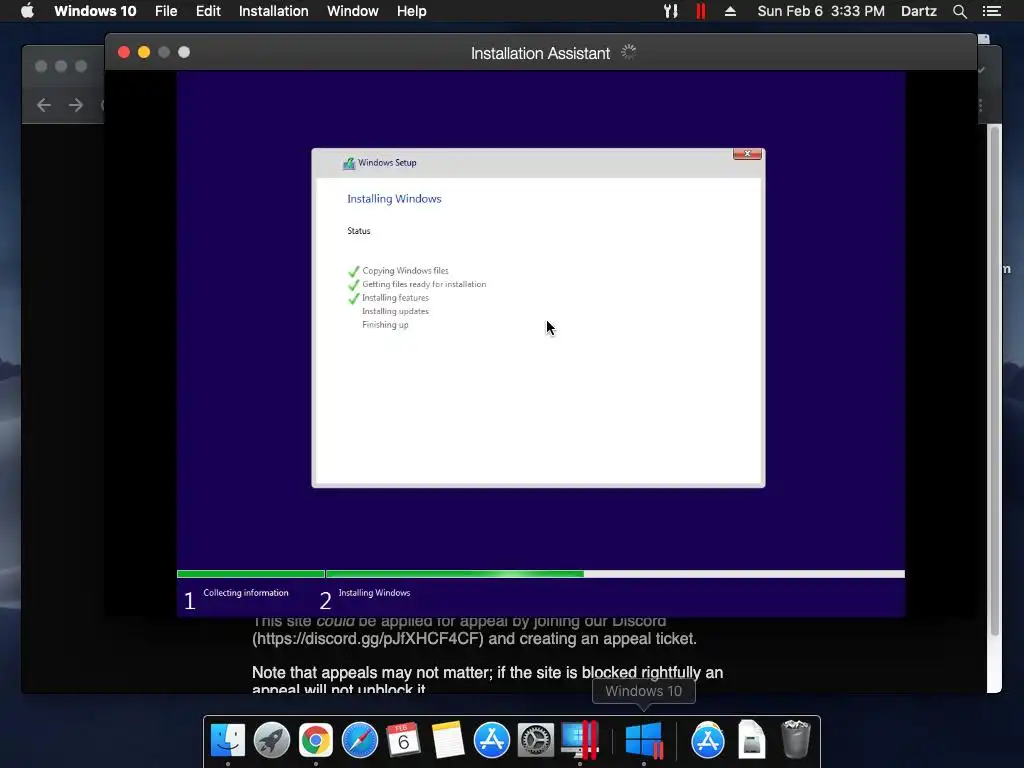
Task: Close the Windows Setup dialog
Action: (x=747, y=154)
